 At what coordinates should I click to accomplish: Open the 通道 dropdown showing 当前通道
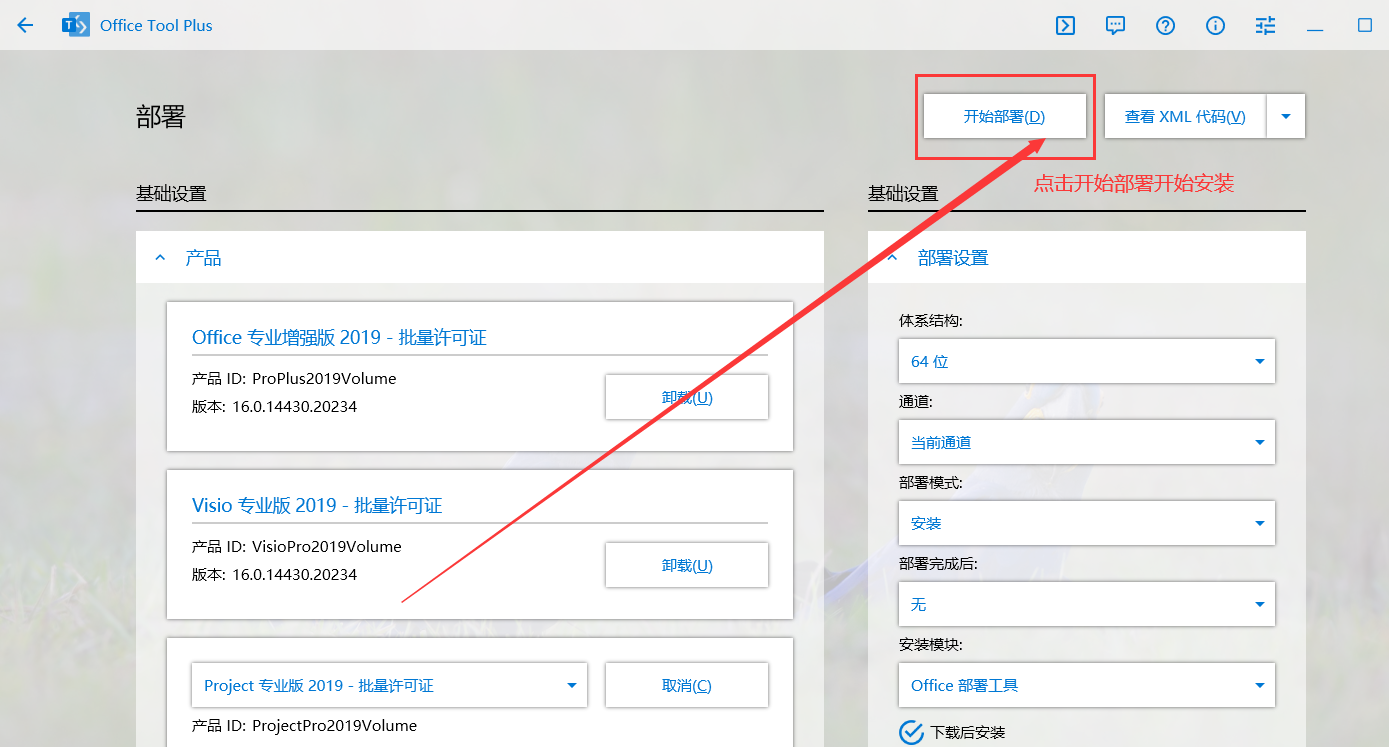point(1087,442)
